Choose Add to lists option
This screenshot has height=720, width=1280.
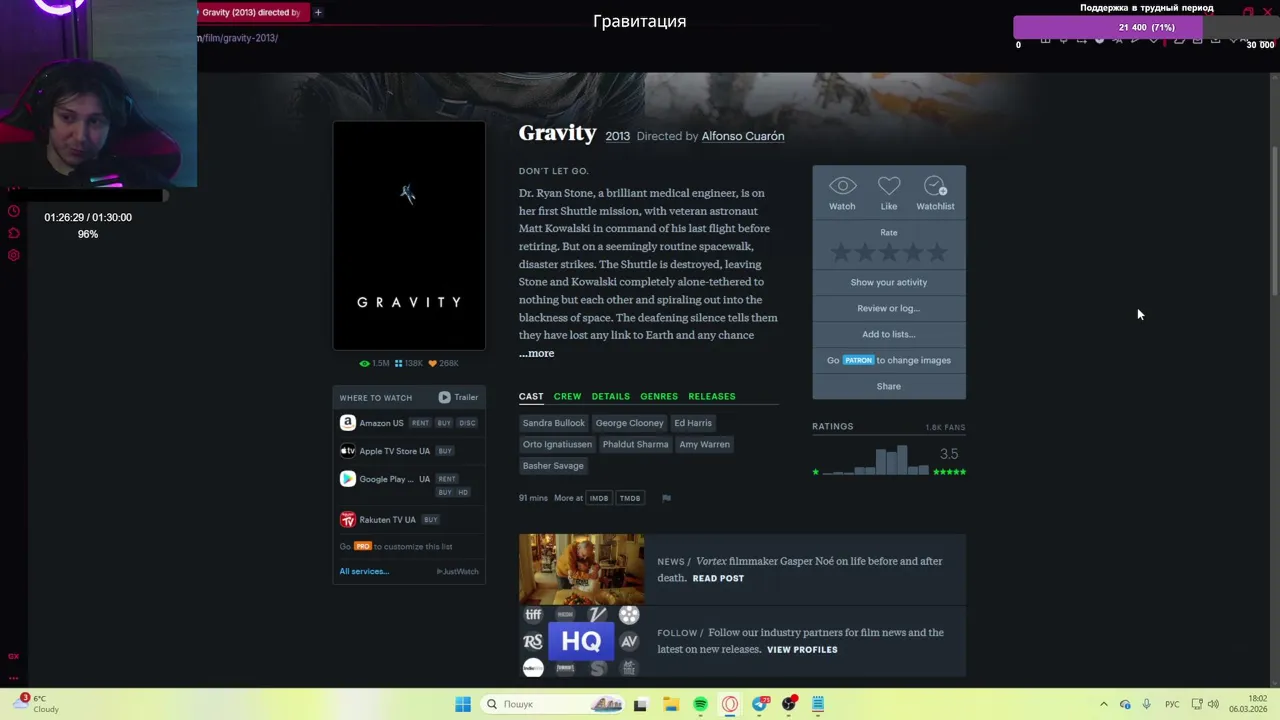pyautogui.click(x=889, y=334)
